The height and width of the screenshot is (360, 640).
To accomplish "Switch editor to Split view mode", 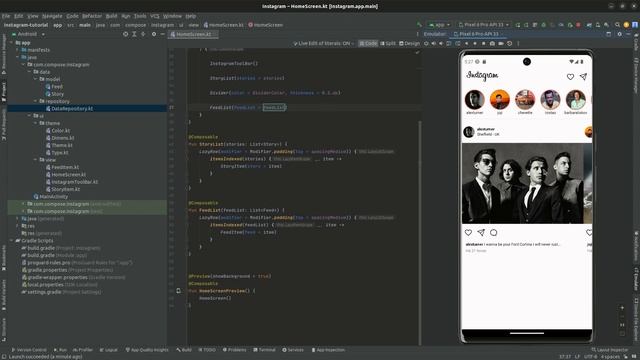I will click(x=388, y=43).
